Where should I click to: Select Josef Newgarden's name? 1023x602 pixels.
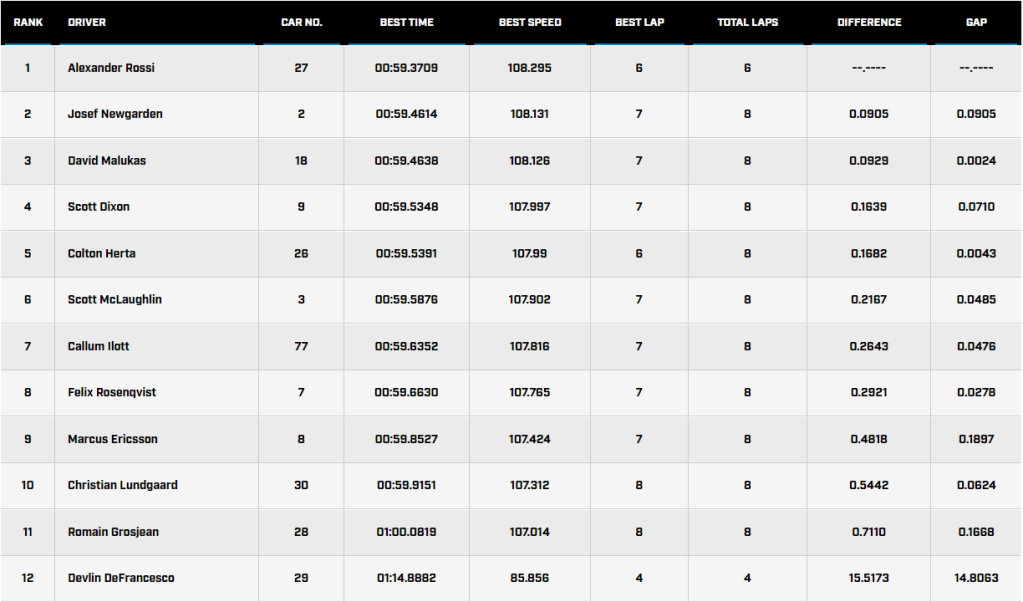pyautogui.click(x=115, y=114)
